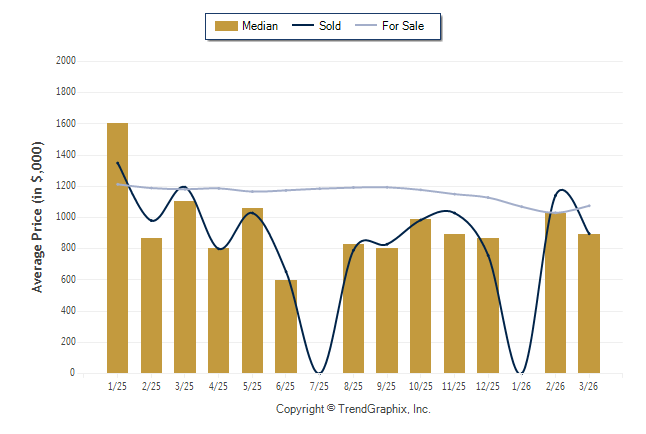Open the TrendGraphix copyright link
Viewport: 646px width, 434px height.
tap(353, 409)
